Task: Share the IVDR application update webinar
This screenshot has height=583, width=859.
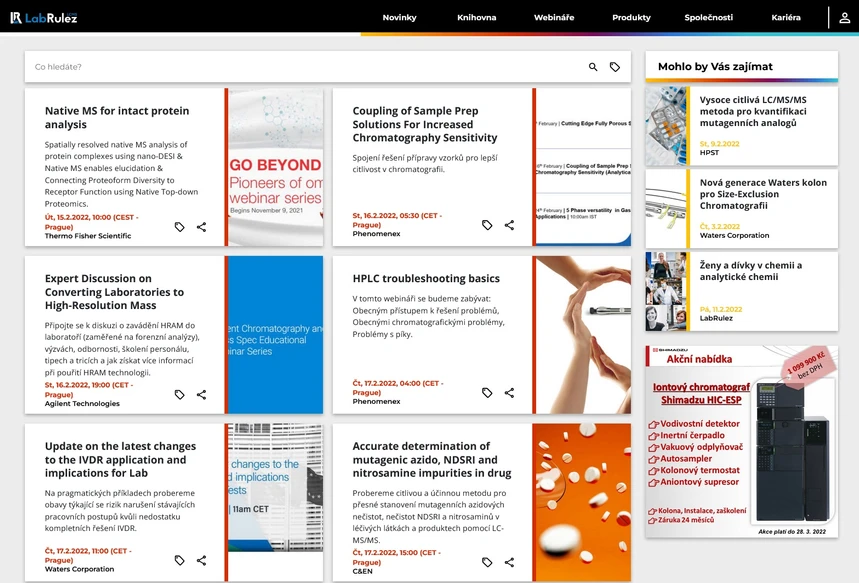Action: tap(202, 560)
